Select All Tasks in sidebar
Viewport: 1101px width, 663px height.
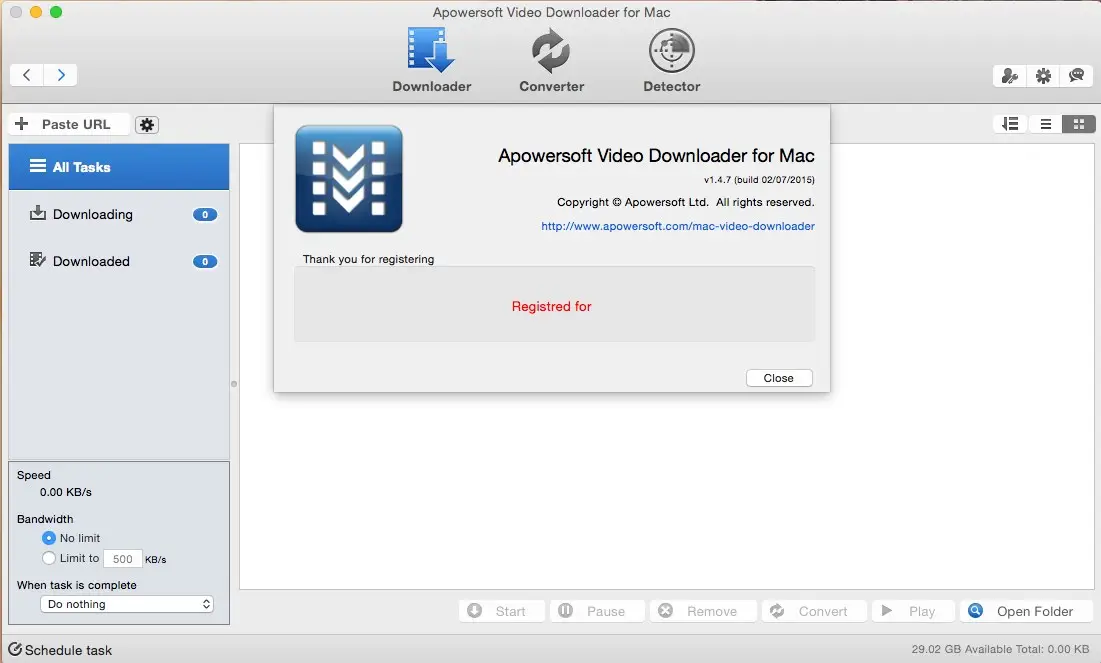tap(119, 167)
